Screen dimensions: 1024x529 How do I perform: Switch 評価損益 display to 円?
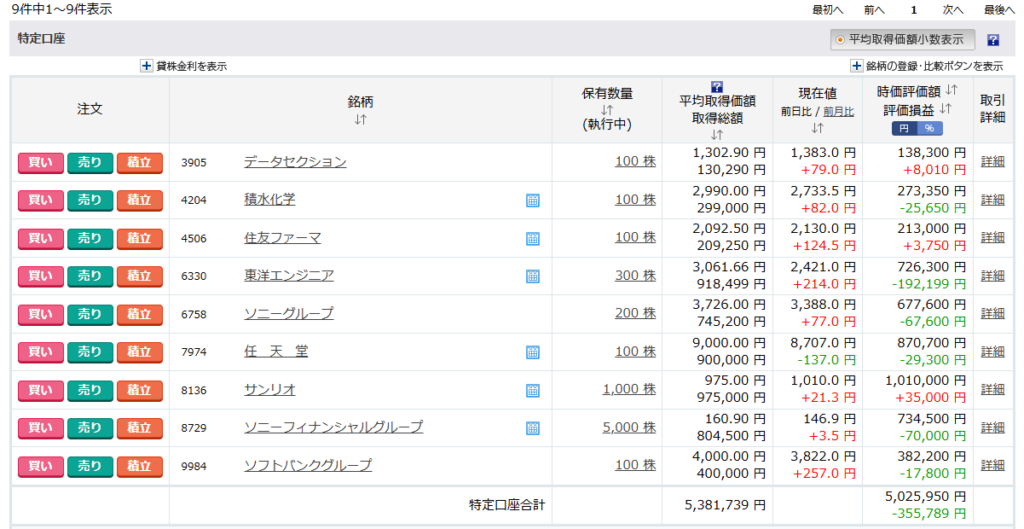(903, 128)
